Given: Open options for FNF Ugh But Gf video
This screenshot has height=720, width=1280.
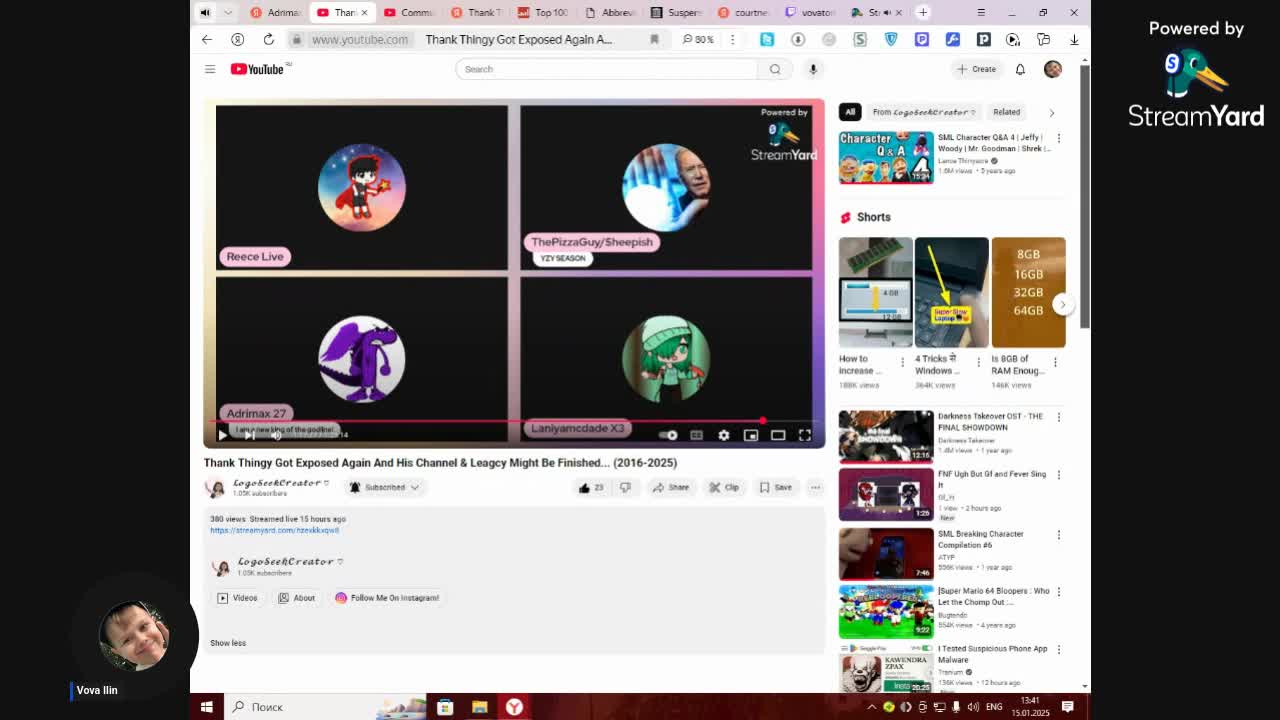Looking at the screenshot, I should pos(1059,475).
